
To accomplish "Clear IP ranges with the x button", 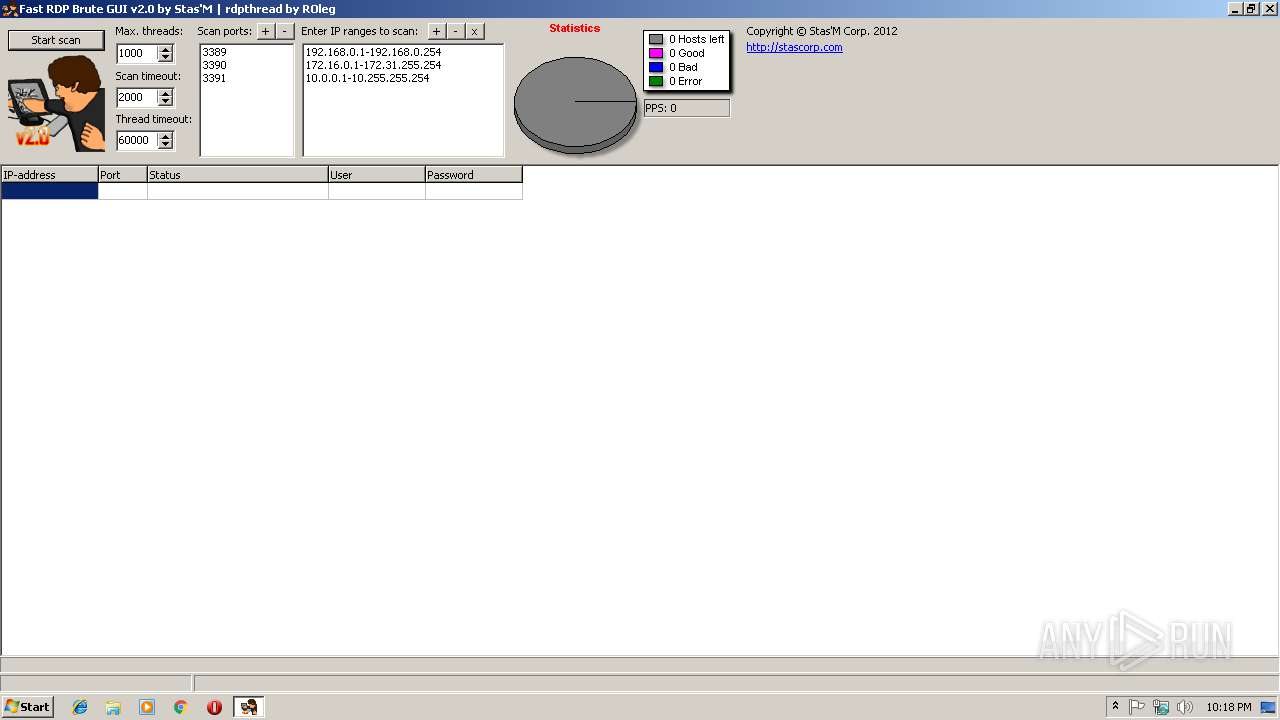I will [x=474, y=31].
